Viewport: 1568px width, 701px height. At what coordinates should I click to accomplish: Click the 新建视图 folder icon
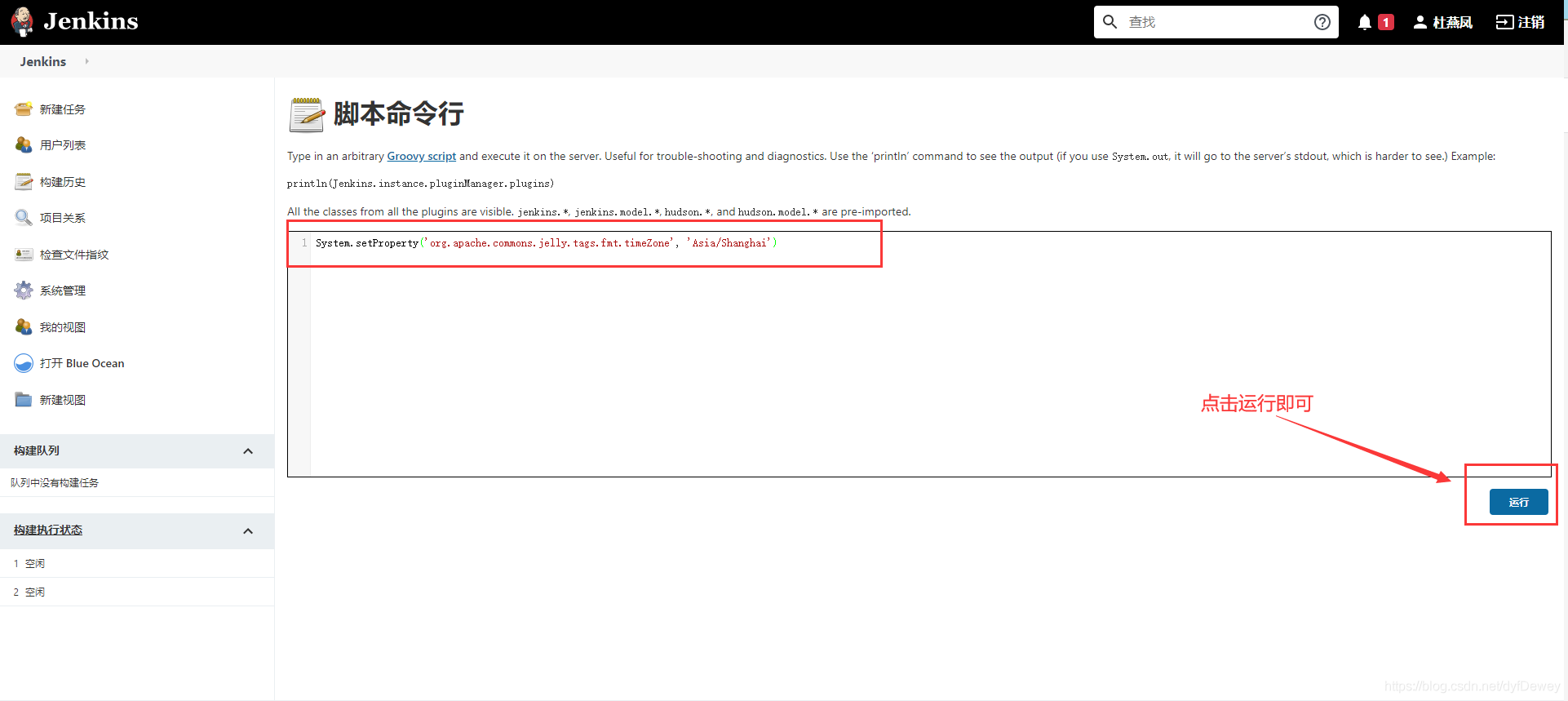coord(24,400)
